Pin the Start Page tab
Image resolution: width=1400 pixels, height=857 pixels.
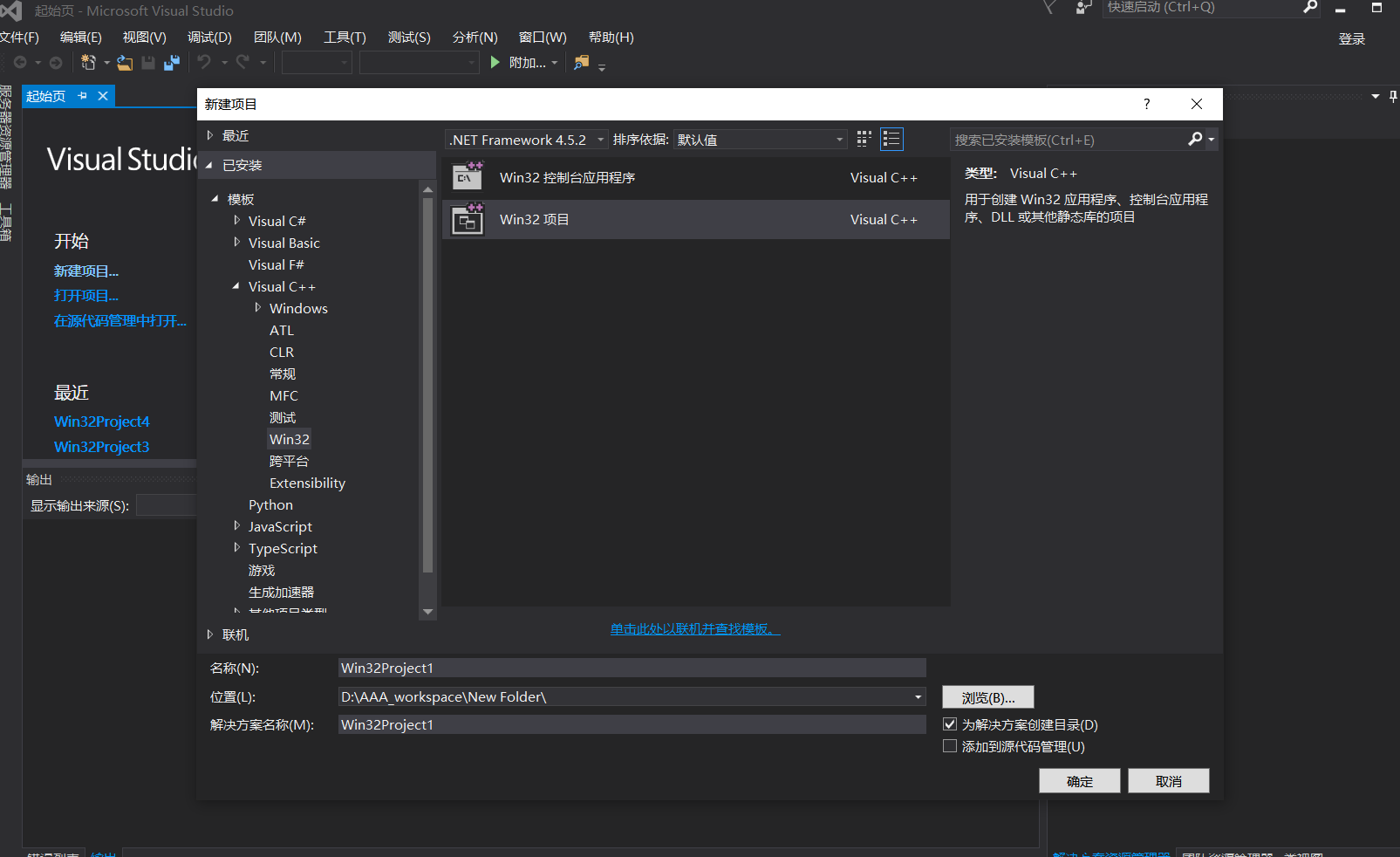coord(83,96)
